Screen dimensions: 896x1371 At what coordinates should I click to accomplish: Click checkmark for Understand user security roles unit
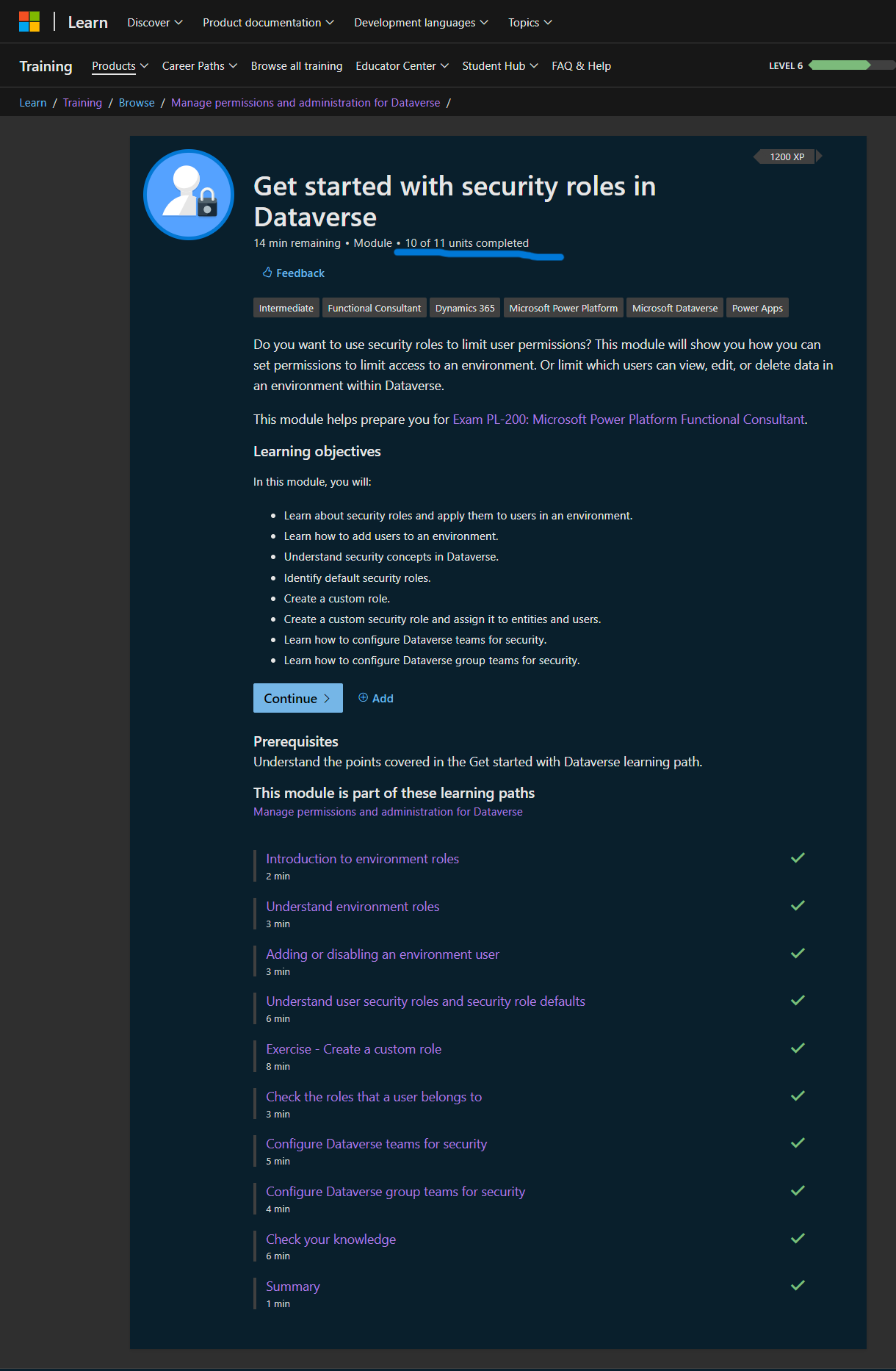(798, 1000)
